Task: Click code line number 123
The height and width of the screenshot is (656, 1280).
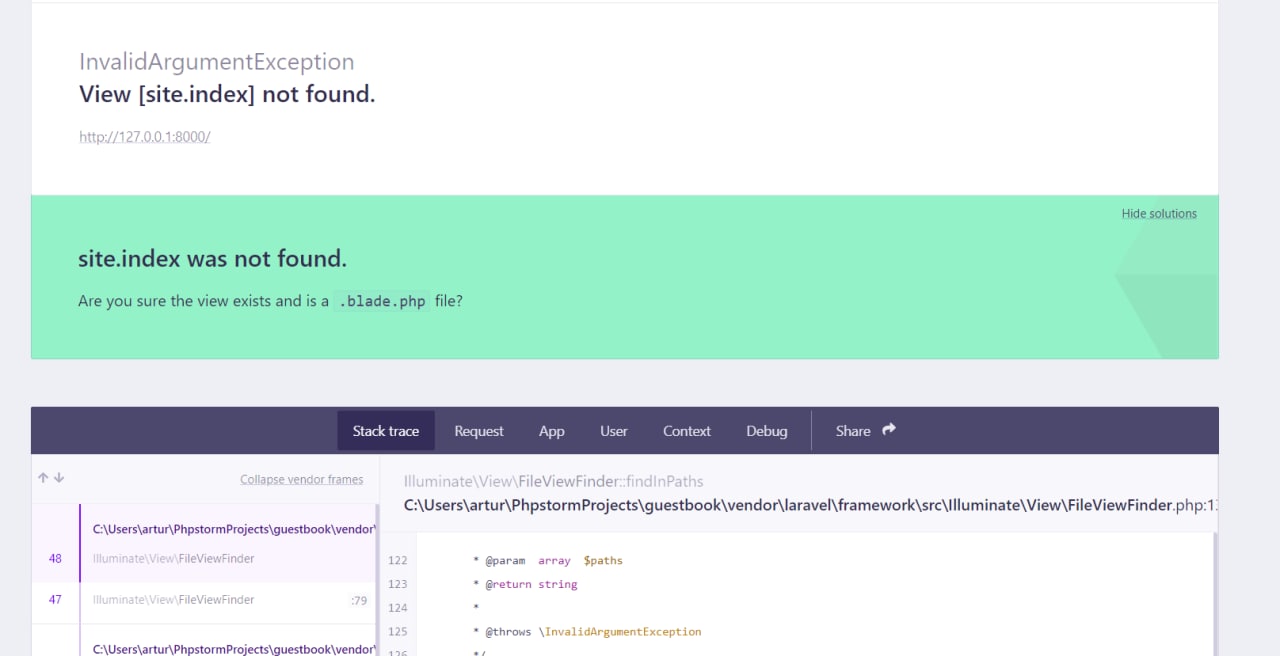Action: pos(398,584)
